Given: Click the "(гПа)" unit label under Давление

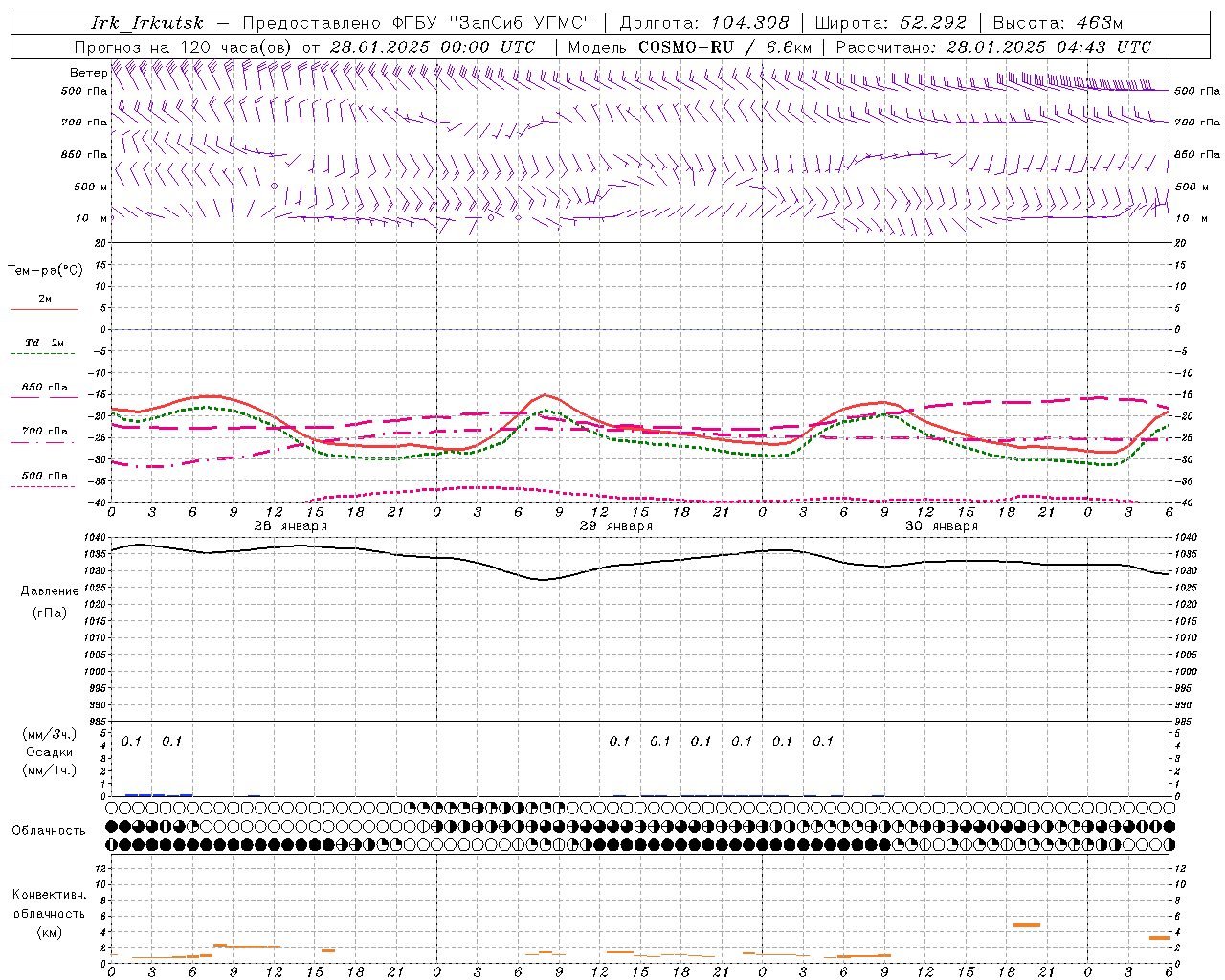Looking at the screenshot, I should [x=50, y=612].
